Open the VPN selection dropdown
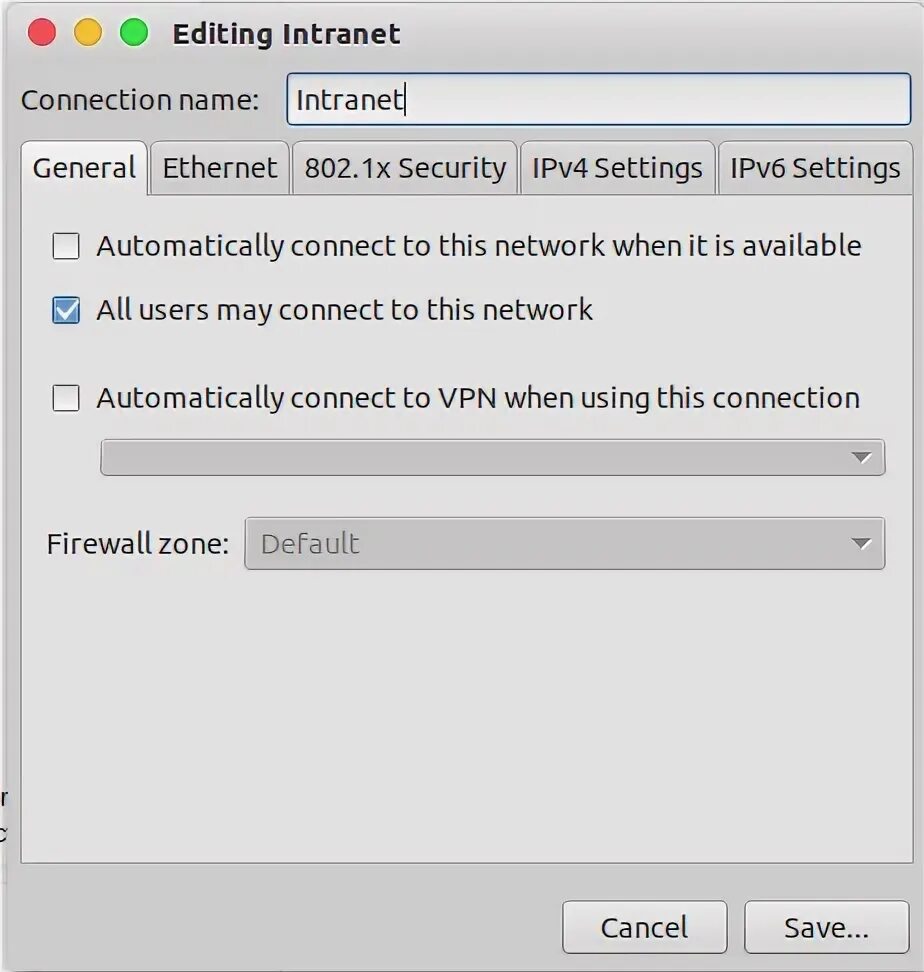This screenshot has height=972, width=924. point(493,457)
